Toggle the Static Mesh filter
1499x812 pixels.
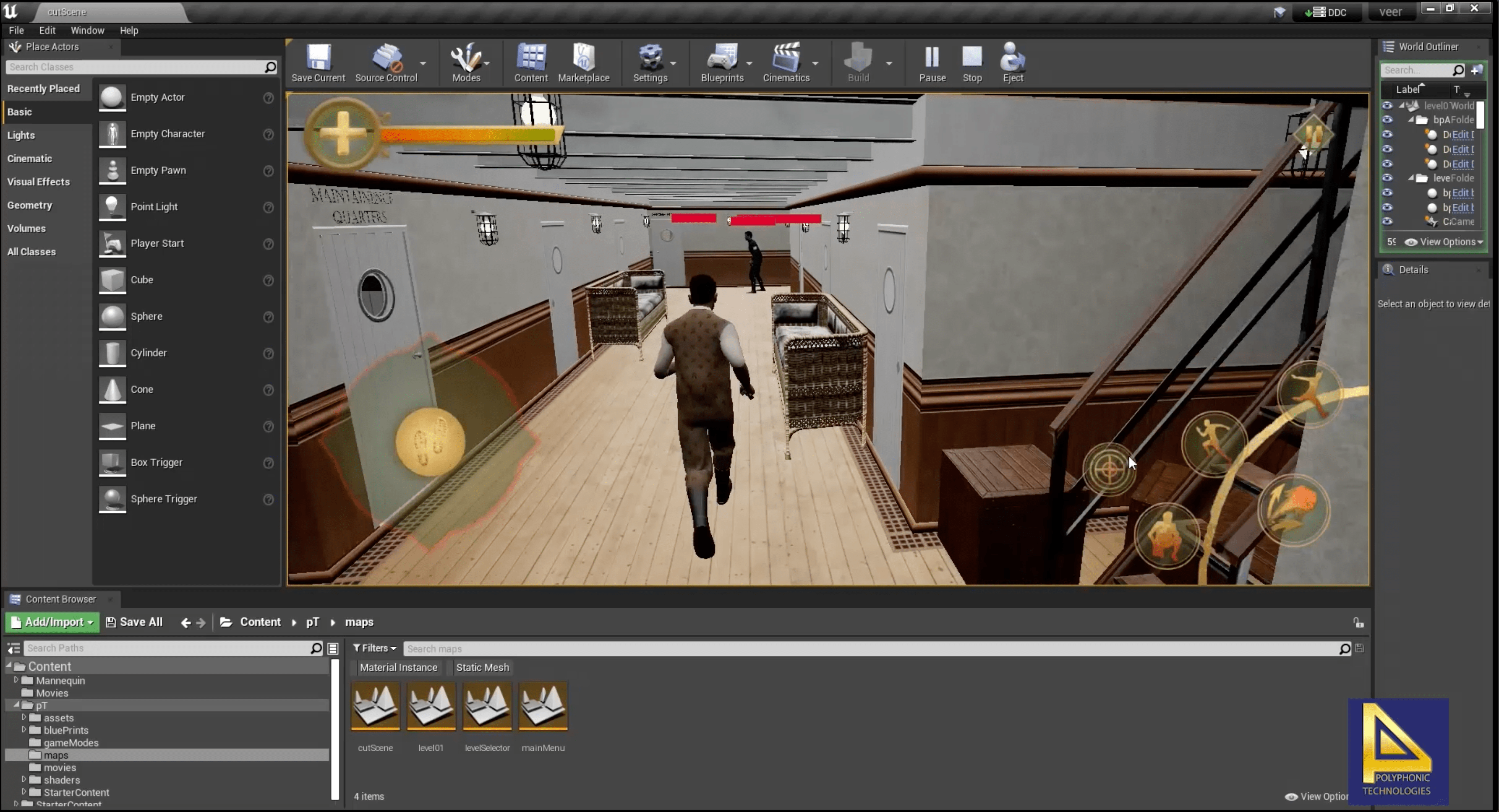pos(483,668)
